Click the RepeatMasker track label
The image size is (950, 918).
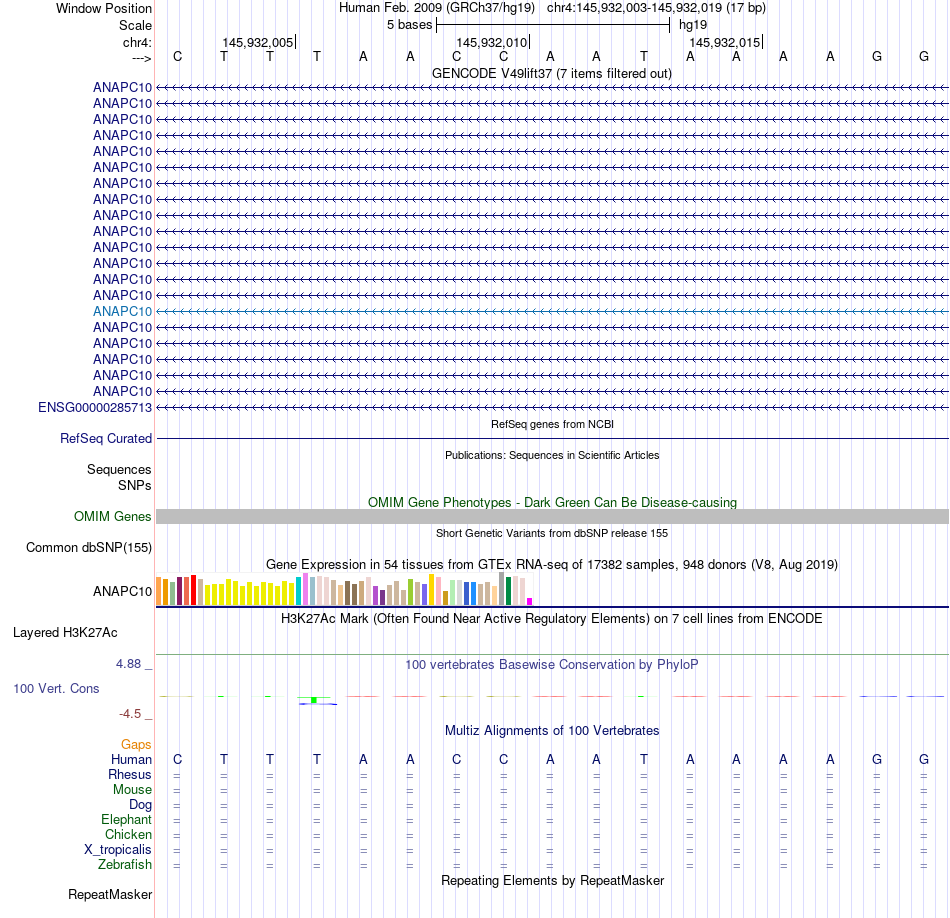110,894
